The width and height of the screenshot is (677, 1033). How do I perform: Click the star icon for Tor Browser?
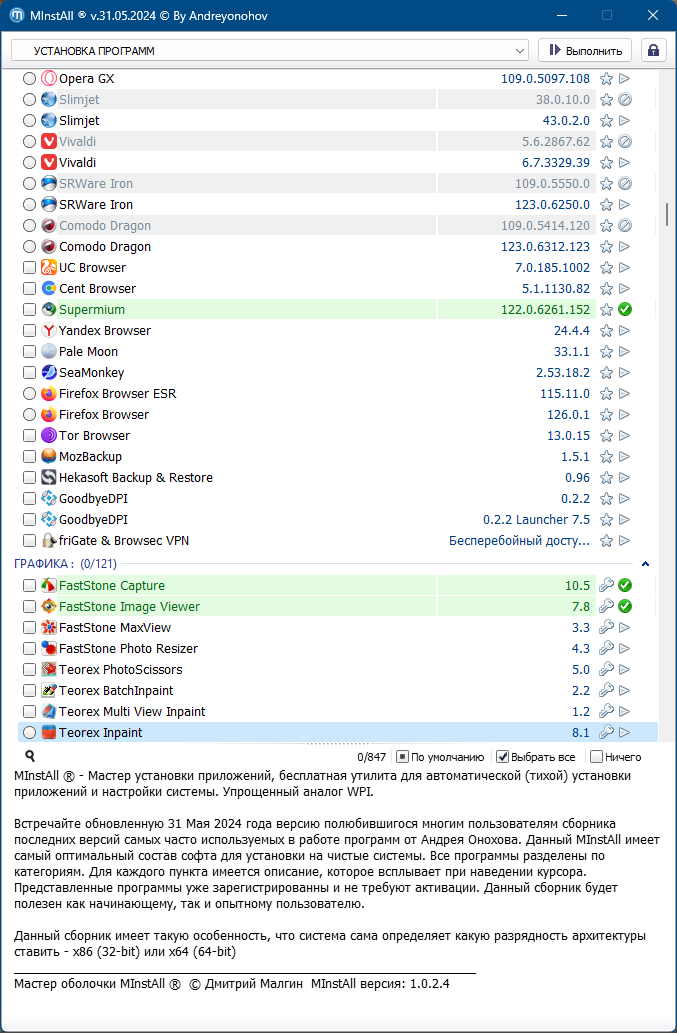607,435
